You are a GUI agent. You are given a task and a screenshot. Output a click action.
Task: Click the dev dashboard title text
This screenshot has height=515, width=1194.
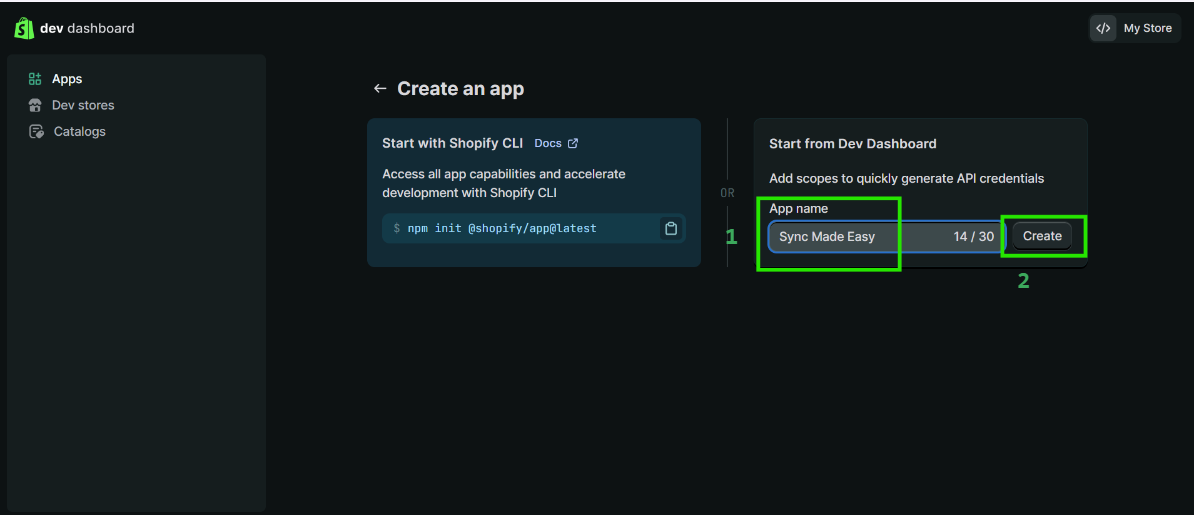click(x=87, y=28)
